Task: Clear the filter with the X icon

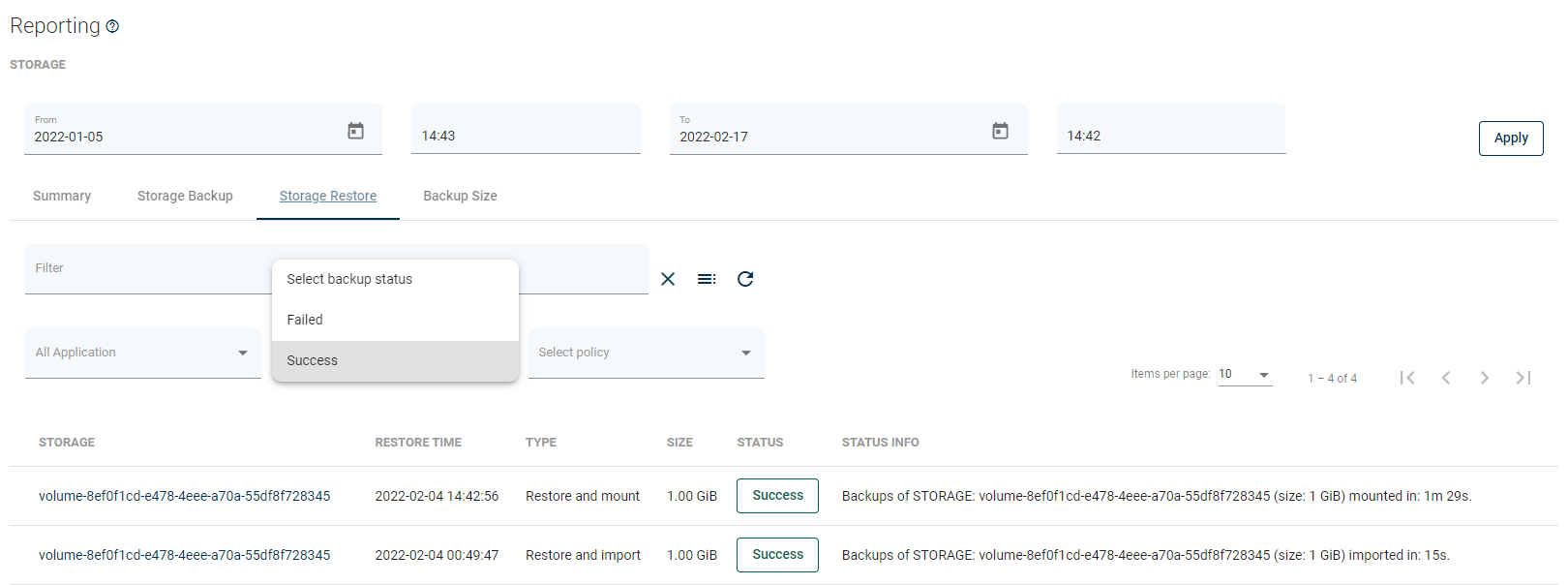Action: coord(668,279)
